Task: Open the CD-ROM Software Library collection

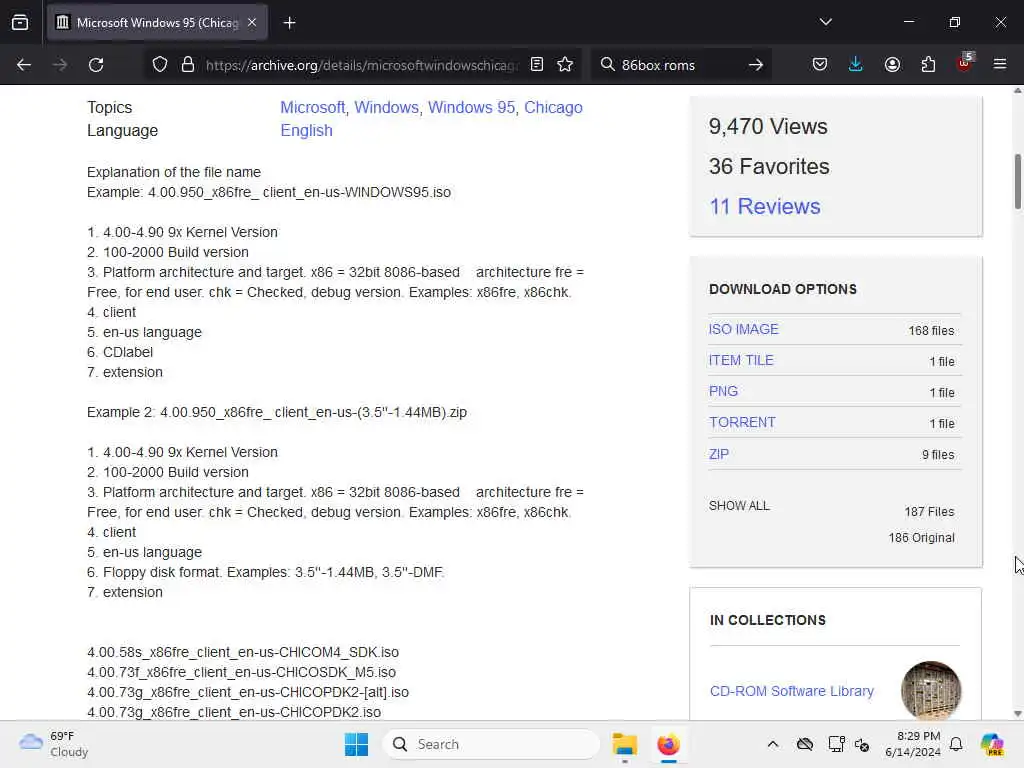Action: pos(792,691)
